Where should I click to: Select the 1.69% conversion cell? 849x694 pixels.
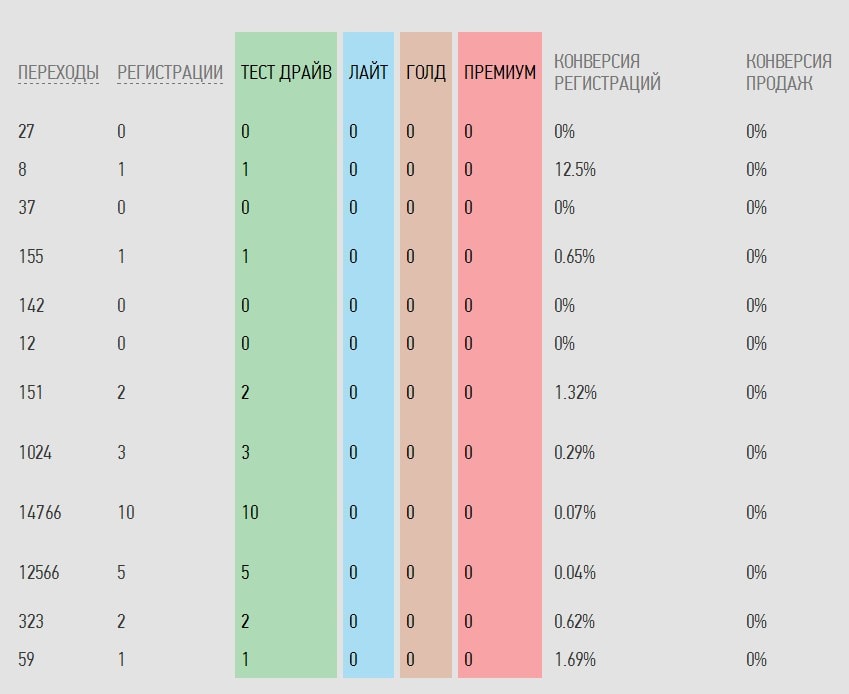click(x=575, y=659)
